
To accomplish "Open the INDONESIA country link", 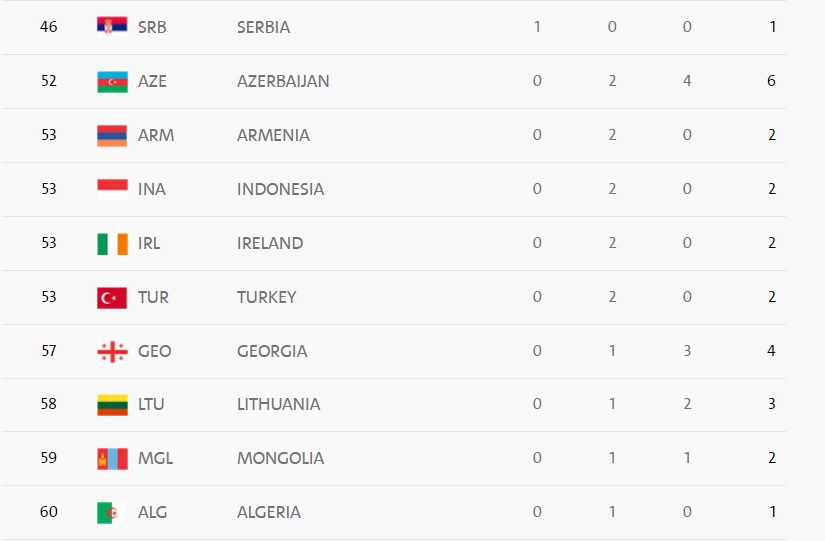I will 280,189.
